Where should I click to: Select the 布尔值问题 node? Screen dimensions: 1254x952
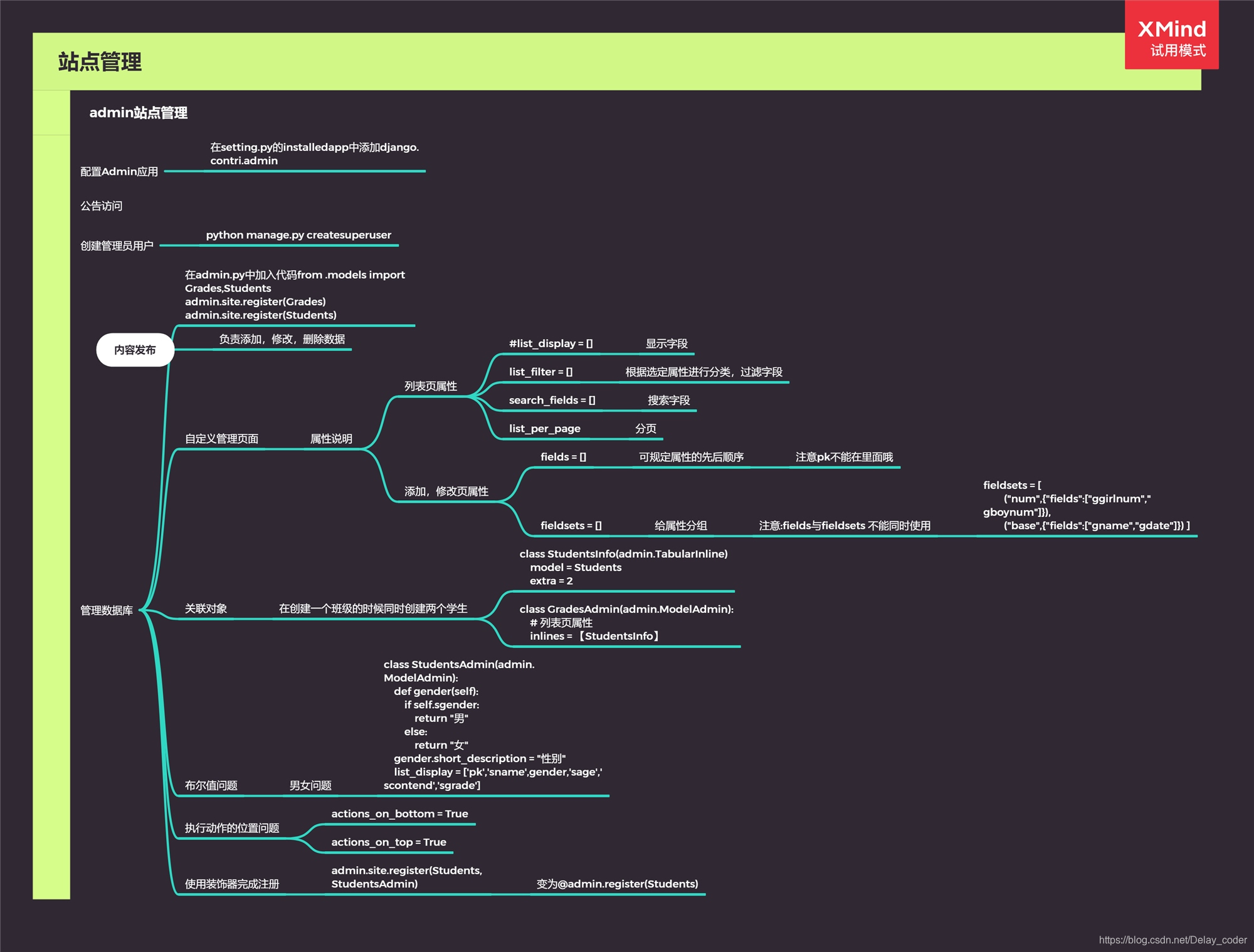point(211,785)
